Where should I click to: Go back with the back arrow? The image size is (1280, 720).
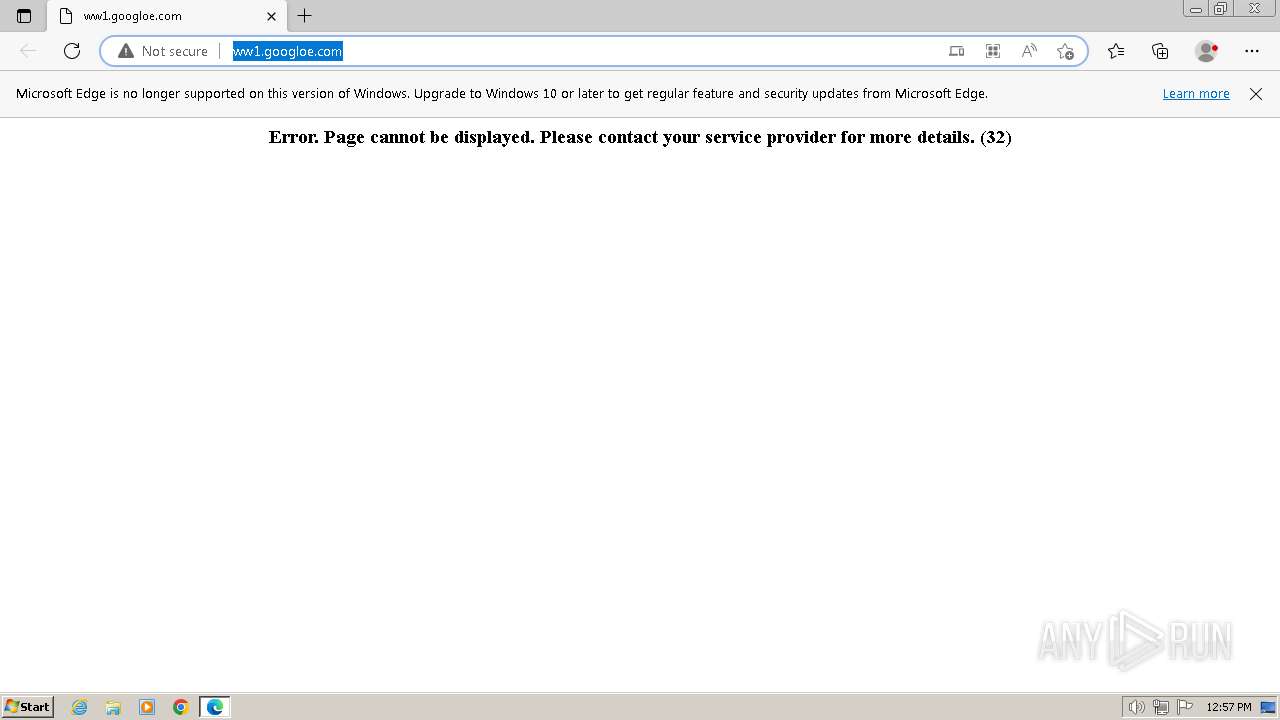pos(28,51)
